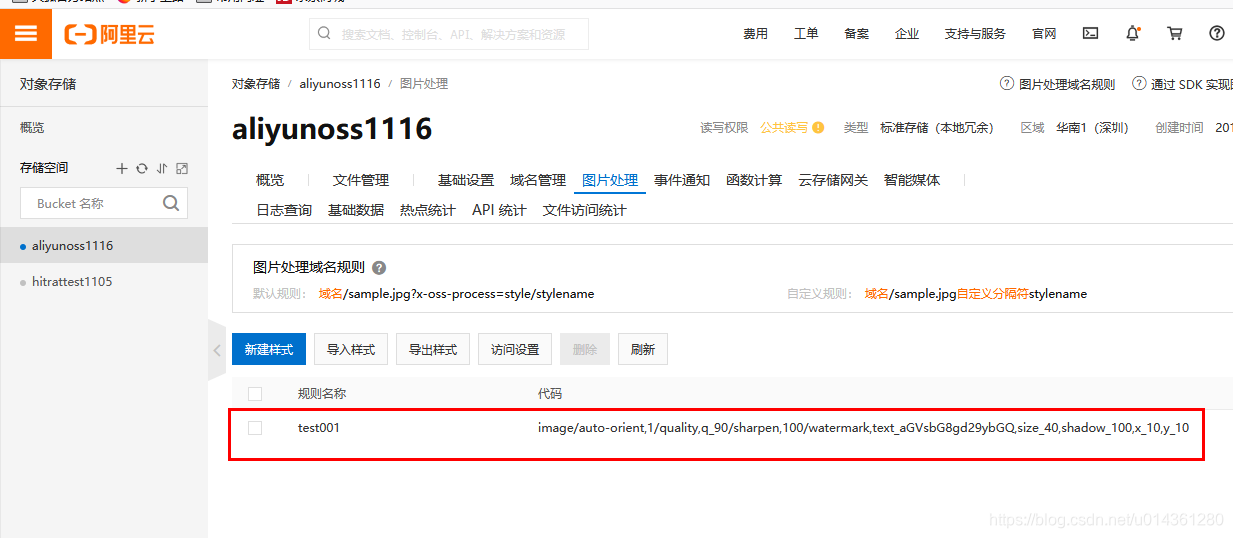Viewport: 1233px width, 538px height.
Task: Click the test001 rule name
Action: coord(319,428)
